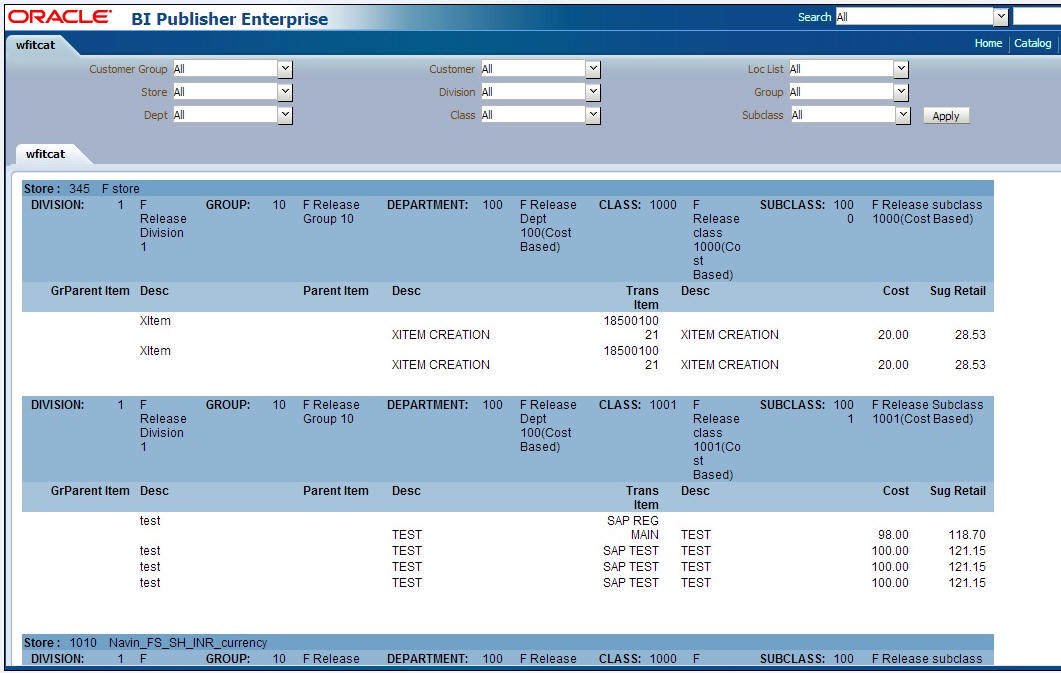
Task: Click 'F Release subclass 1000(Cost Based)' in Store 345
Action: tap(926, 212)
